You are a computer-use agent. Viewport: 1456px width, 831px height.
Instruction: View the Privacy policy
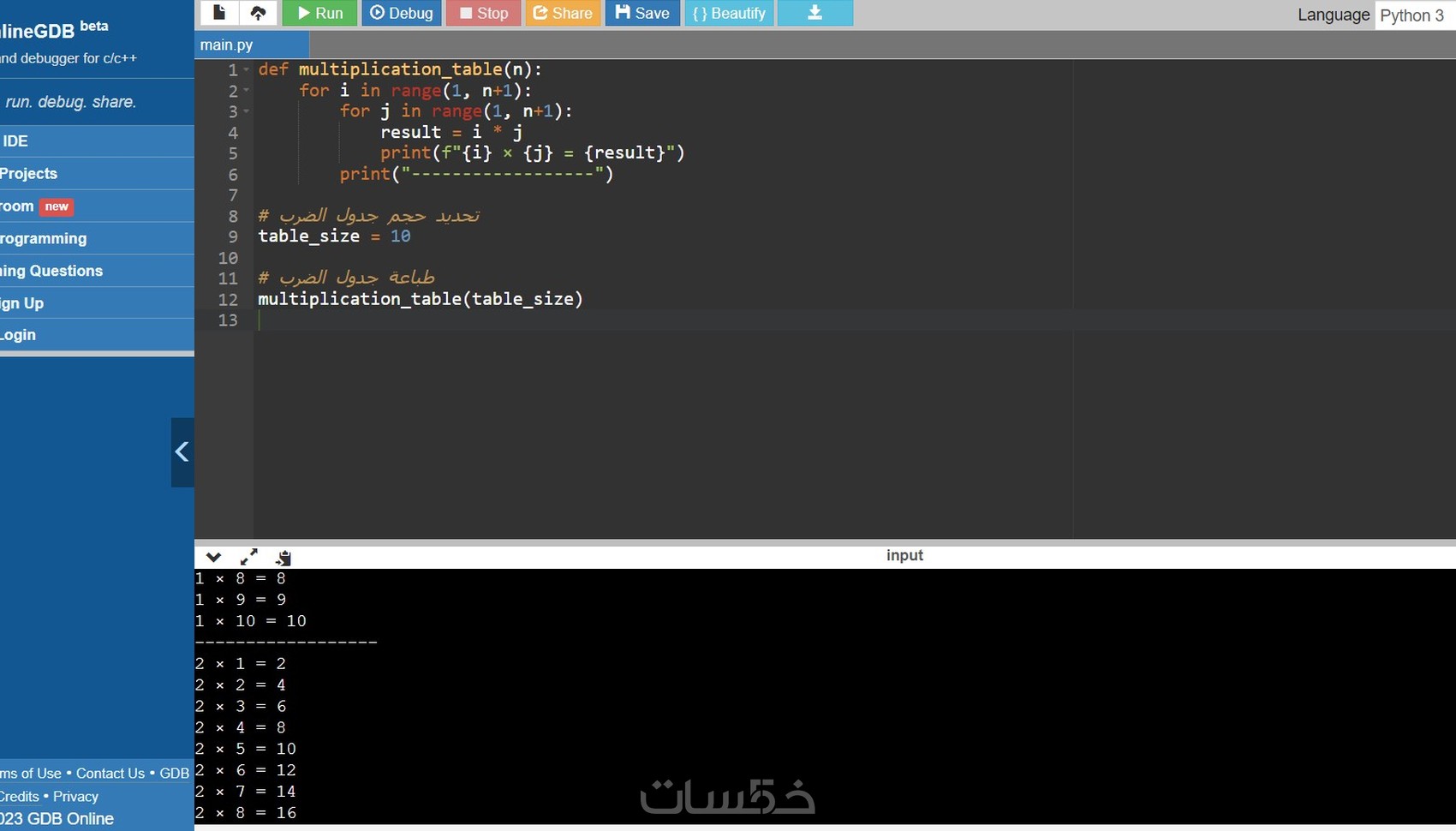[x=75, y=796]
